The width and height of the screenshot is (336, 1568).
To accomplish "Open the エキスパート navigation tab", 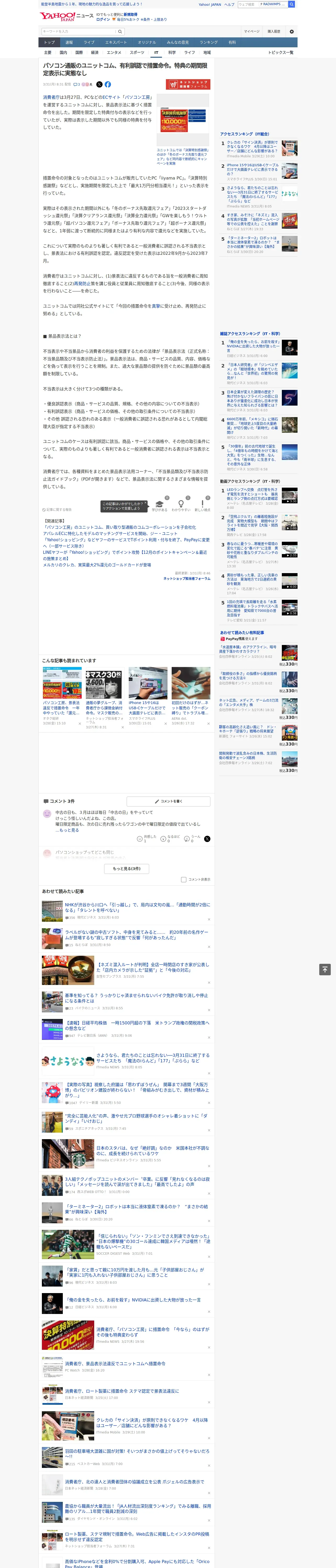I will tap(116, 43).
